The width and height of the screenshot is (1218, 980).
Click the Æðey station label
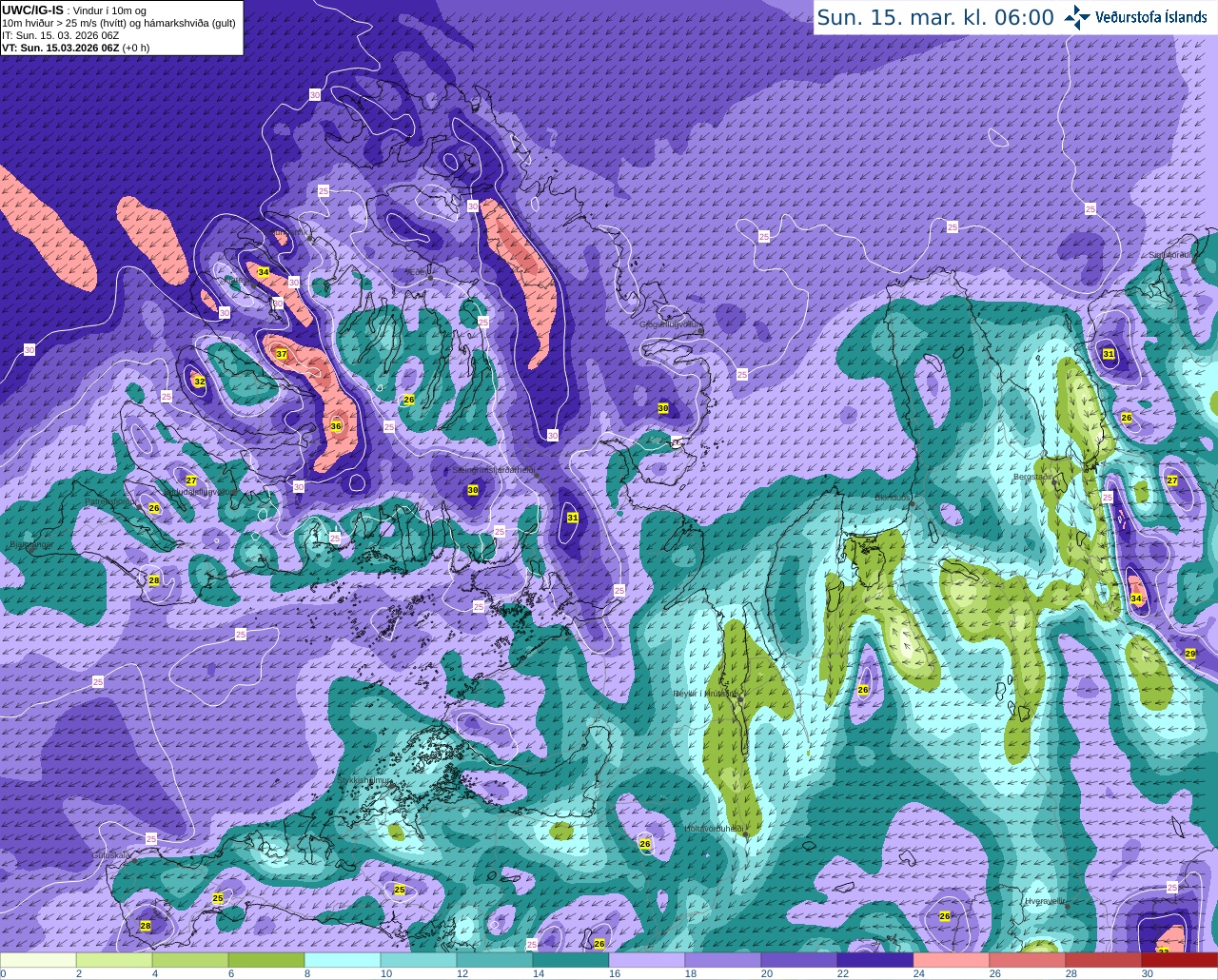pyautogui.click(x=419, y=271)
